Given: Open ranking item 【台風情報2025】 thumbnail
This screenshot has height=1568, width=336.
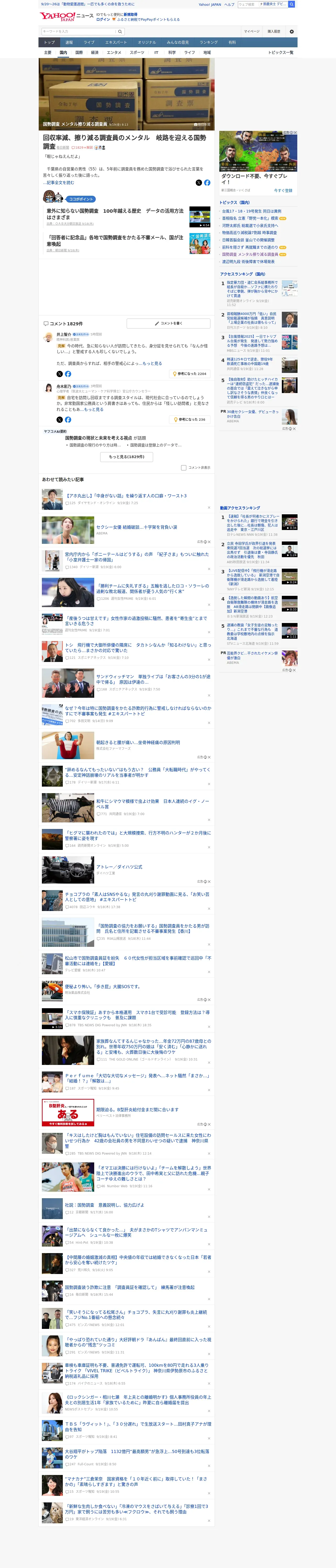Looking at the screenshot, I should pyautogui.click(x=290, y=343).
